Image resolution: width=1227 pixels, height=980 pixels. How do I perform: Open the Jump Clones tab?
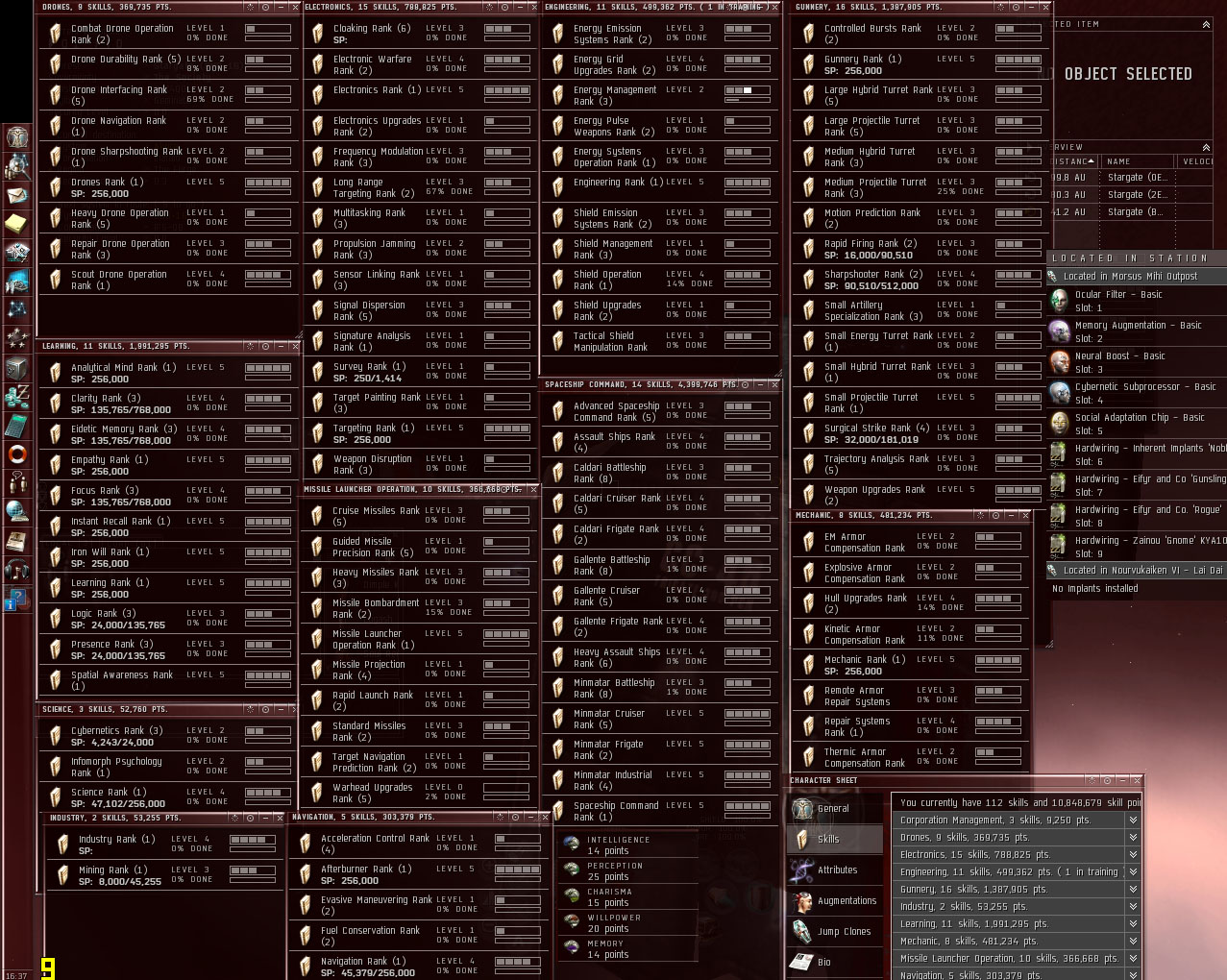click(x=835, y=931)
